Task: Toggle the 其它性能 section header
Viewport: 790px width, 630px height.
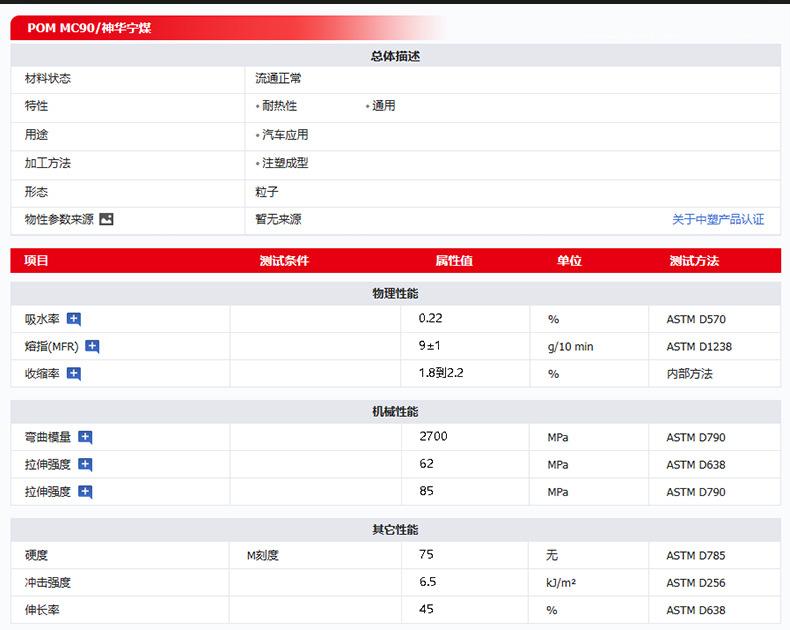Action: click(395, 529)
